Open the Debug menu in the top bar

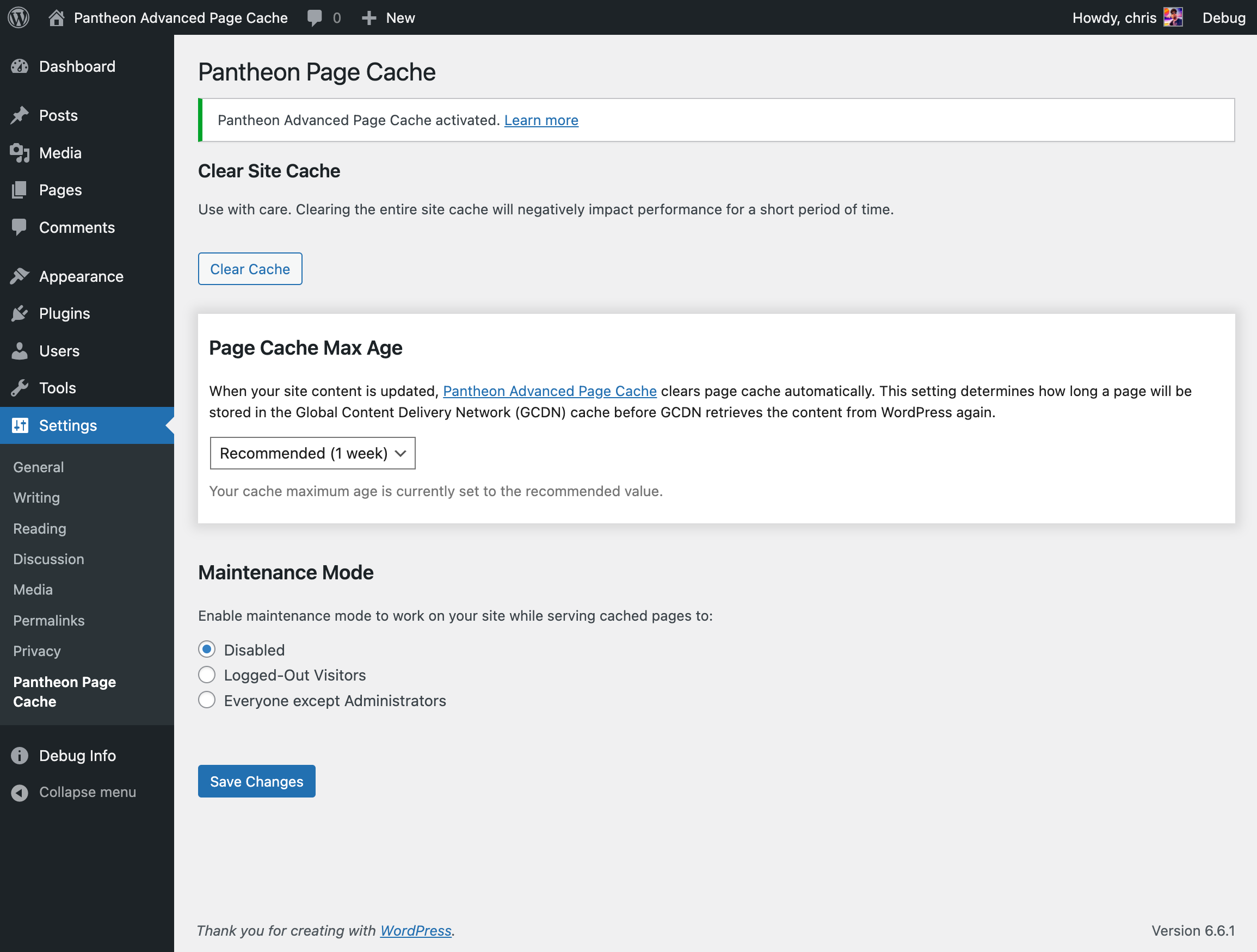point(1224,17)
